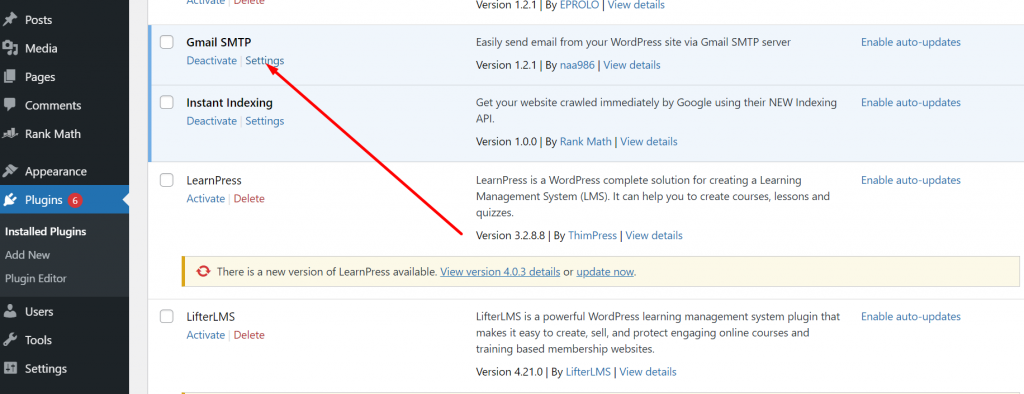Select Installed Plugins submenu item
The height and width of the screenshot is (394, 1024).
[46, 231]
